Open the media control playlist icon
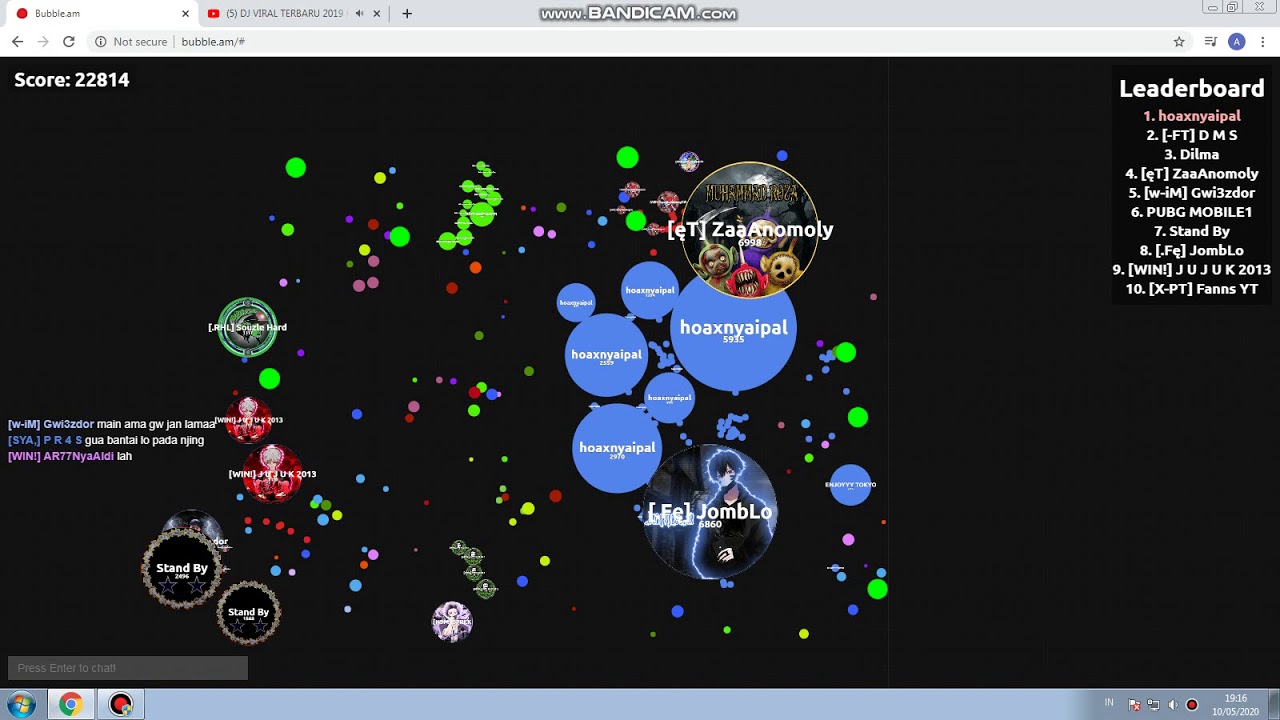Screen dimensions: 1280x720 pyautogui.click(x=1211, y=42)
